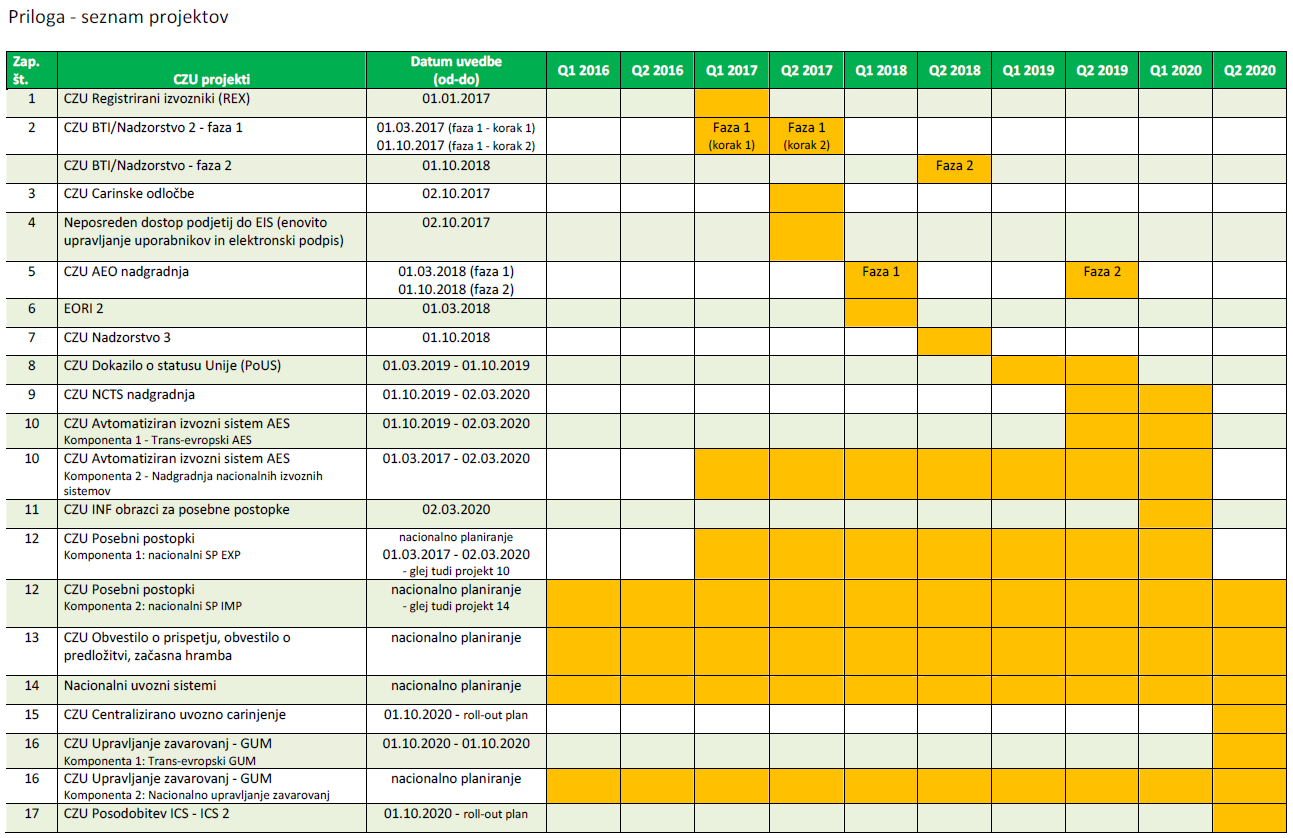Click the 'Faza 1 (korak 2)' orange cell
The height and width of the screenshot is (838, 1293).
[806, 136]
